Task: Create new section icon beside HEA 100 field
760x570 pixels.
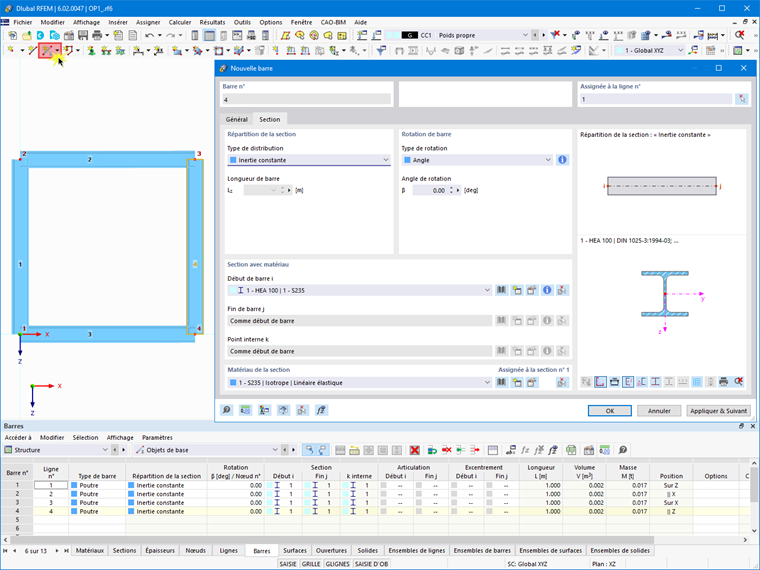Action: tap(517, 290)
